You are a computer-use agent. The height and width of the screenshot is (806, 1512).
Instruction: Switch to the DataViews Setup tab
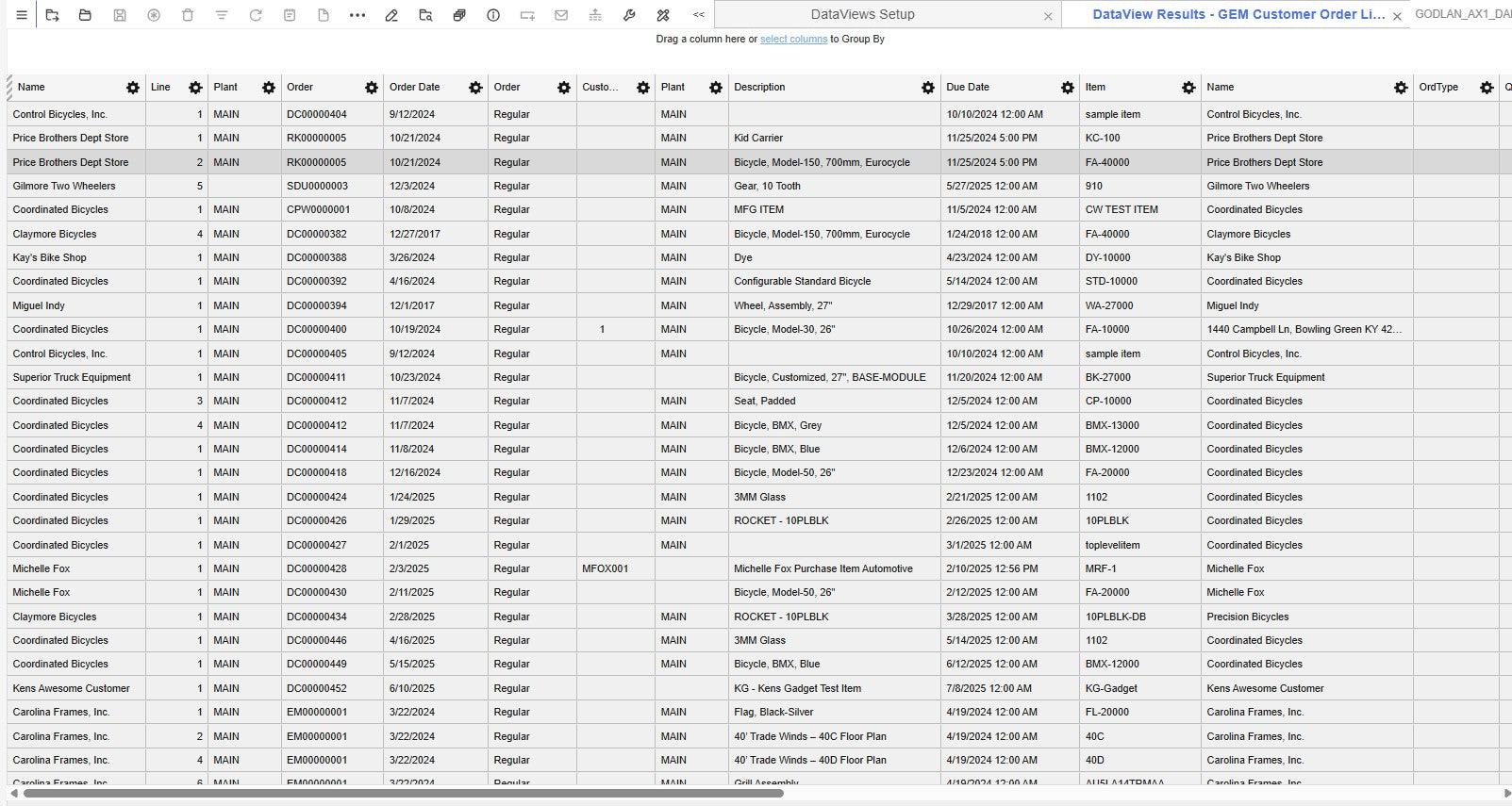point(862,15)
